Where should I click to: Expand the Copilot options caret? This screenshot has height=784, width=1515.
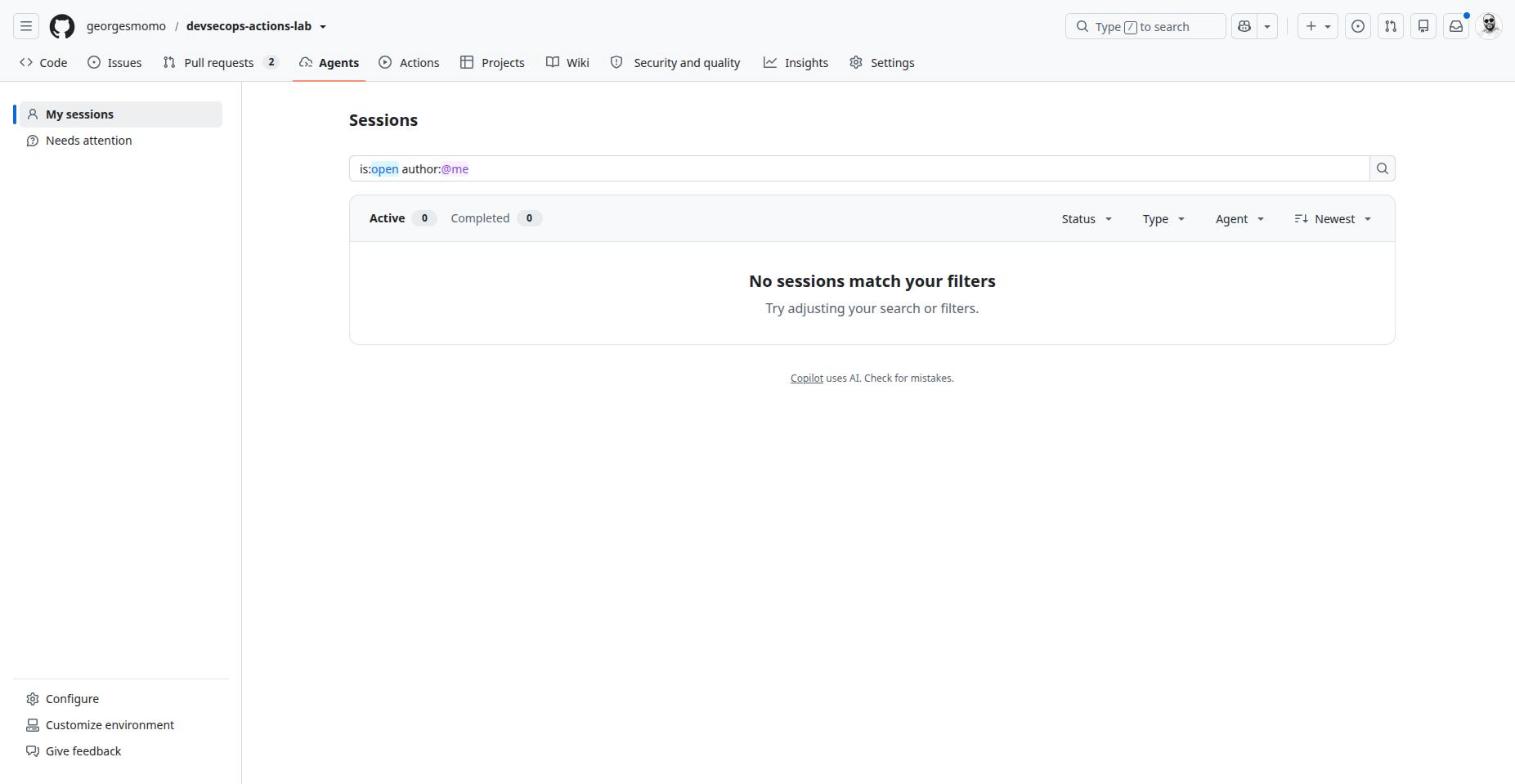coord(1267,26)
